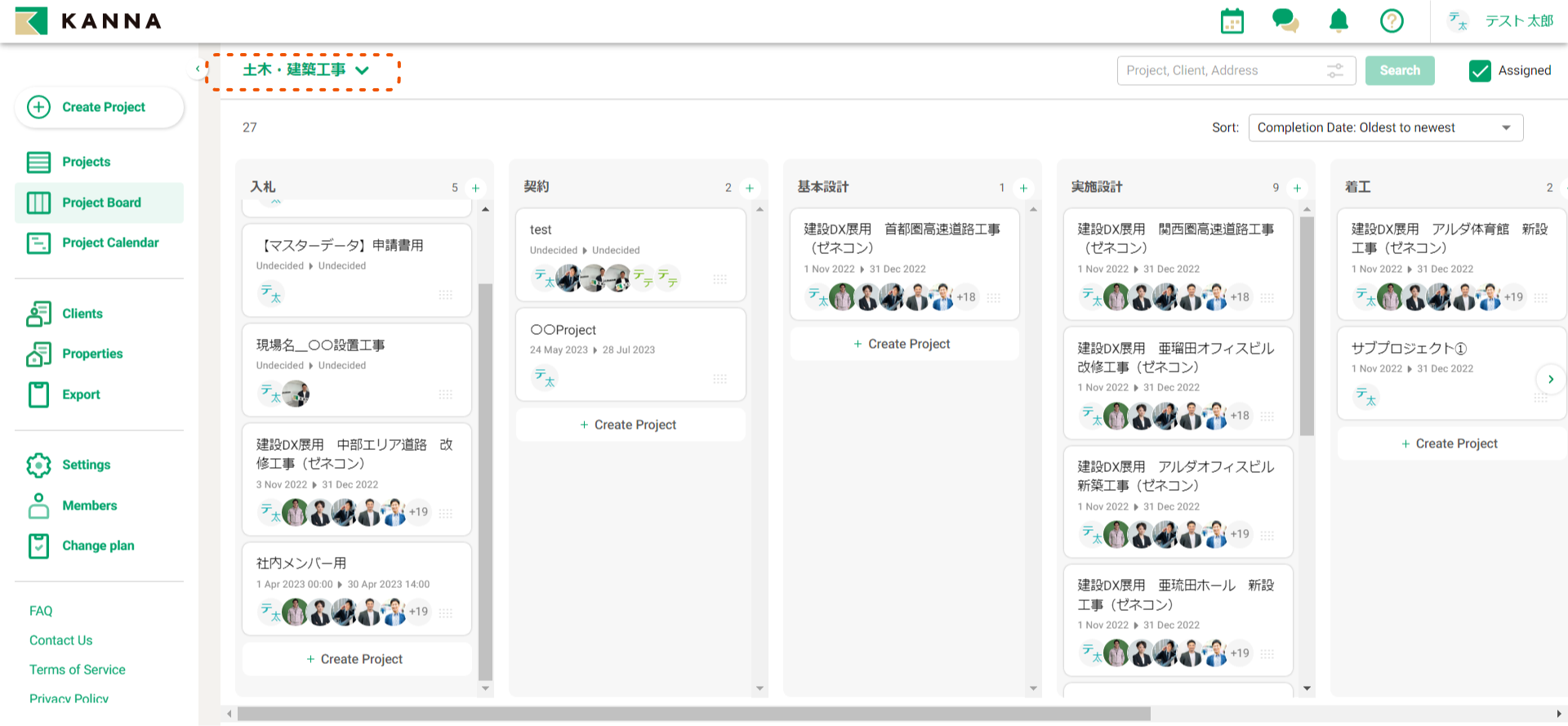
Task: Open the chat messages icon
Action: coord(1285,21)
